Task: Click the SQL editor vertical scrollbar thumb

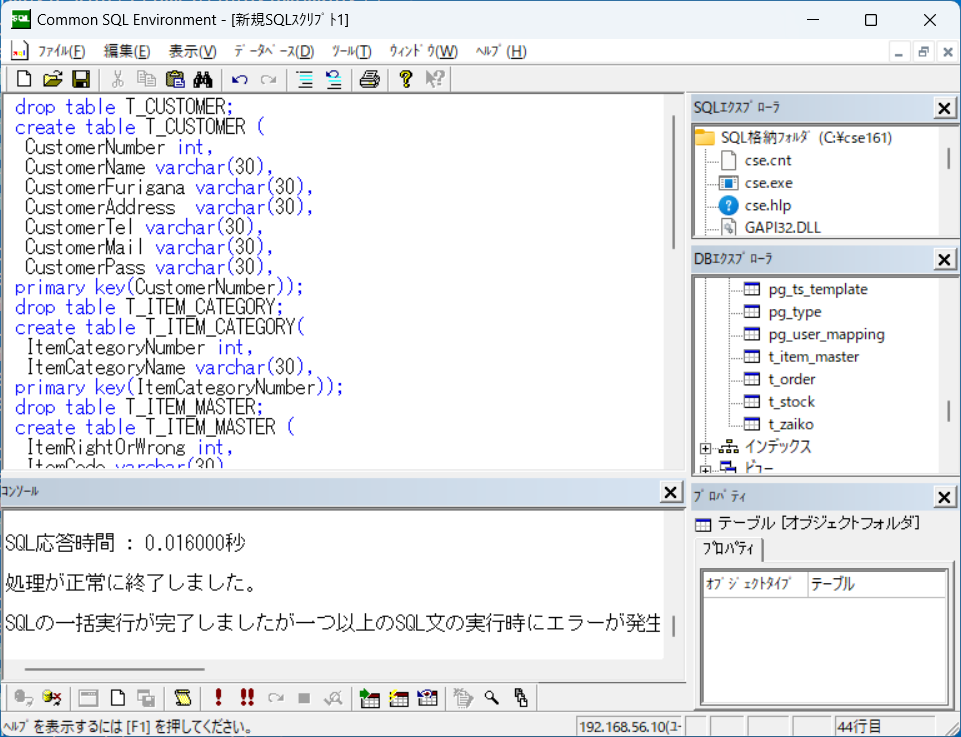Action: 674,181
